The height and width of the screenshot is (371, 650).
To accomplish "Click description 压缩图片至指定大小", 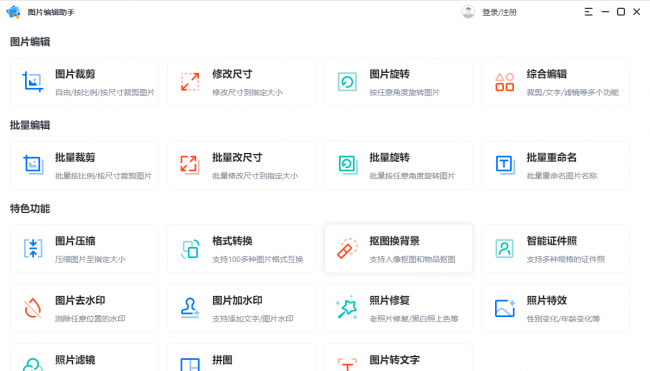I will [x=90, y=259].
